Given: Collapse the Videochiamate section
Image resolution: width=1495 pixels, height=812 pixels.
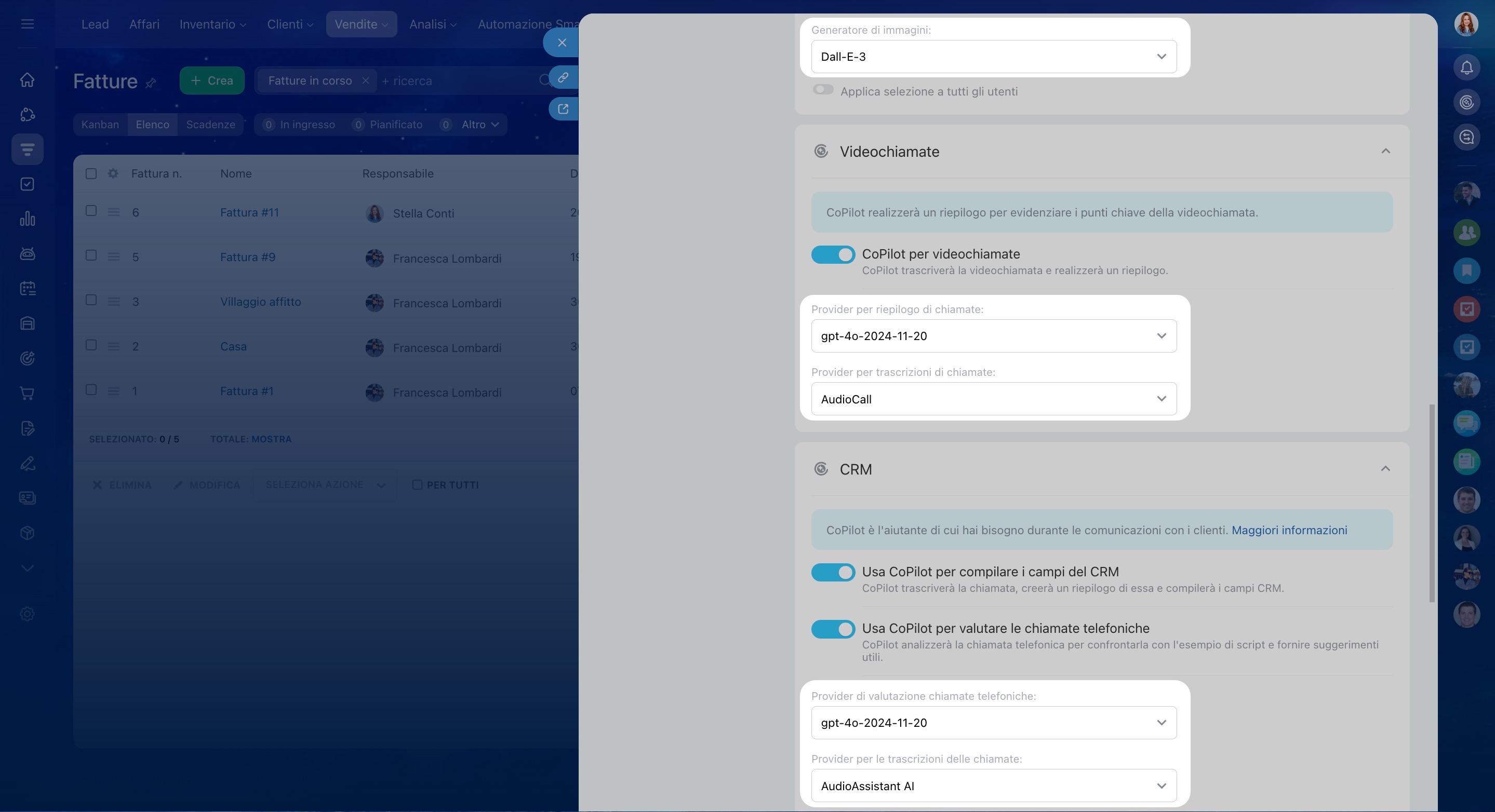Looking at the screenshot, I should tap(1385, 152).
